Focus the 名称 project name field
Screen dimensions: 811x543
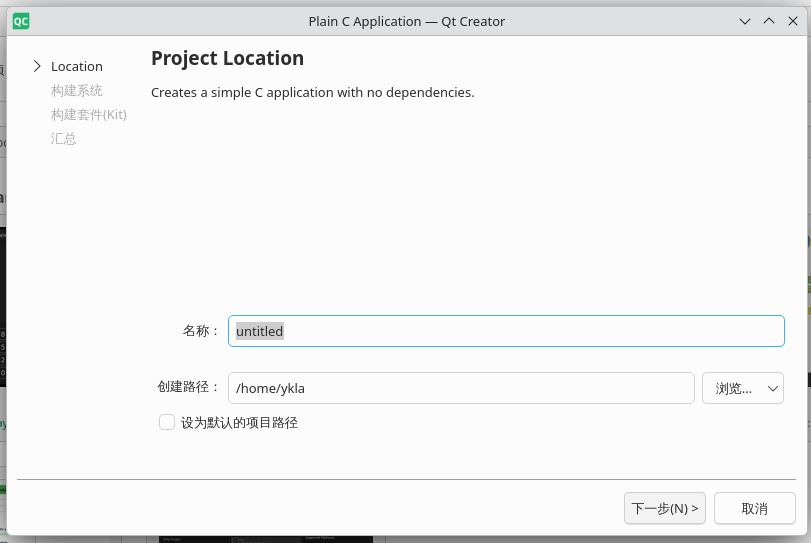coord(506,331)
